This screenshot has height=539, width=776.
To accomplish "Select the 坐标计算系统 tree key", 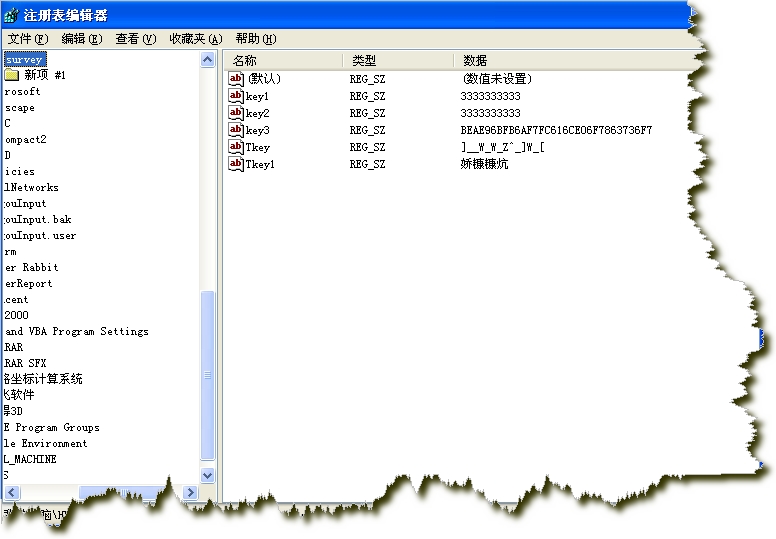I will (43, 379).
